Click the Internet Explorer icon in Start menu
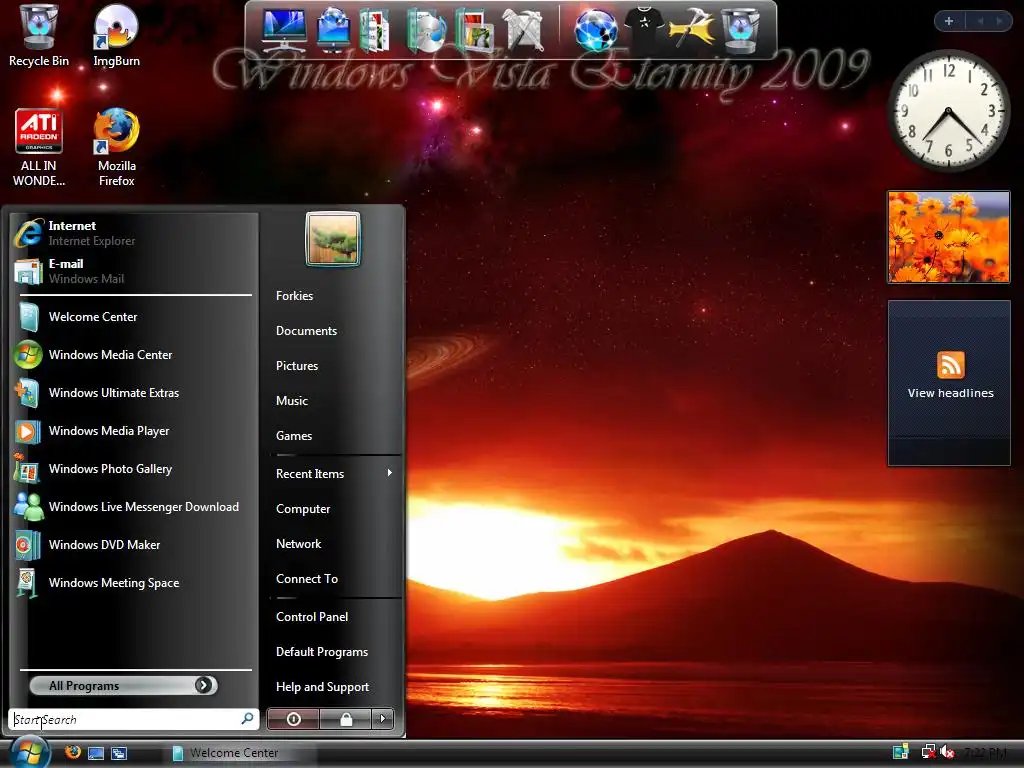 click(x=28, y=233)
